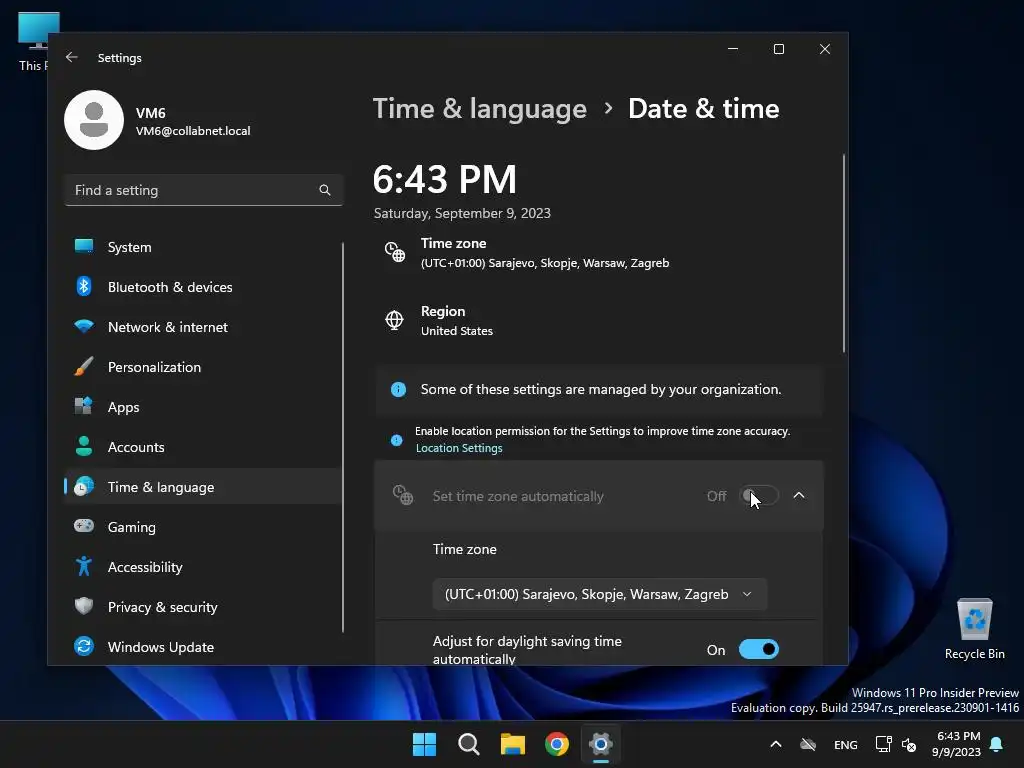This screenshot has height=768, width=1024.
Task: Click the info icon beside organization notice
Action: [x=398, y=389]
